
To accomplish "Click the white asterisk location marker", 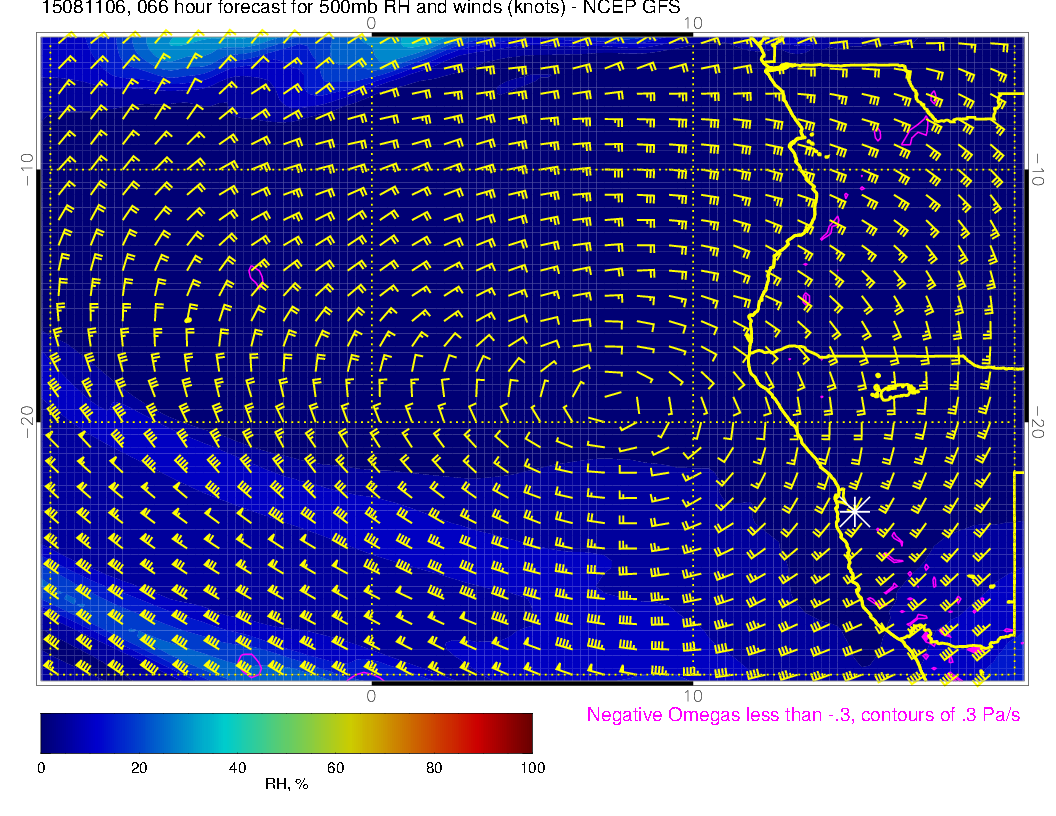I will pyautogui.click(x=854, y=511).
